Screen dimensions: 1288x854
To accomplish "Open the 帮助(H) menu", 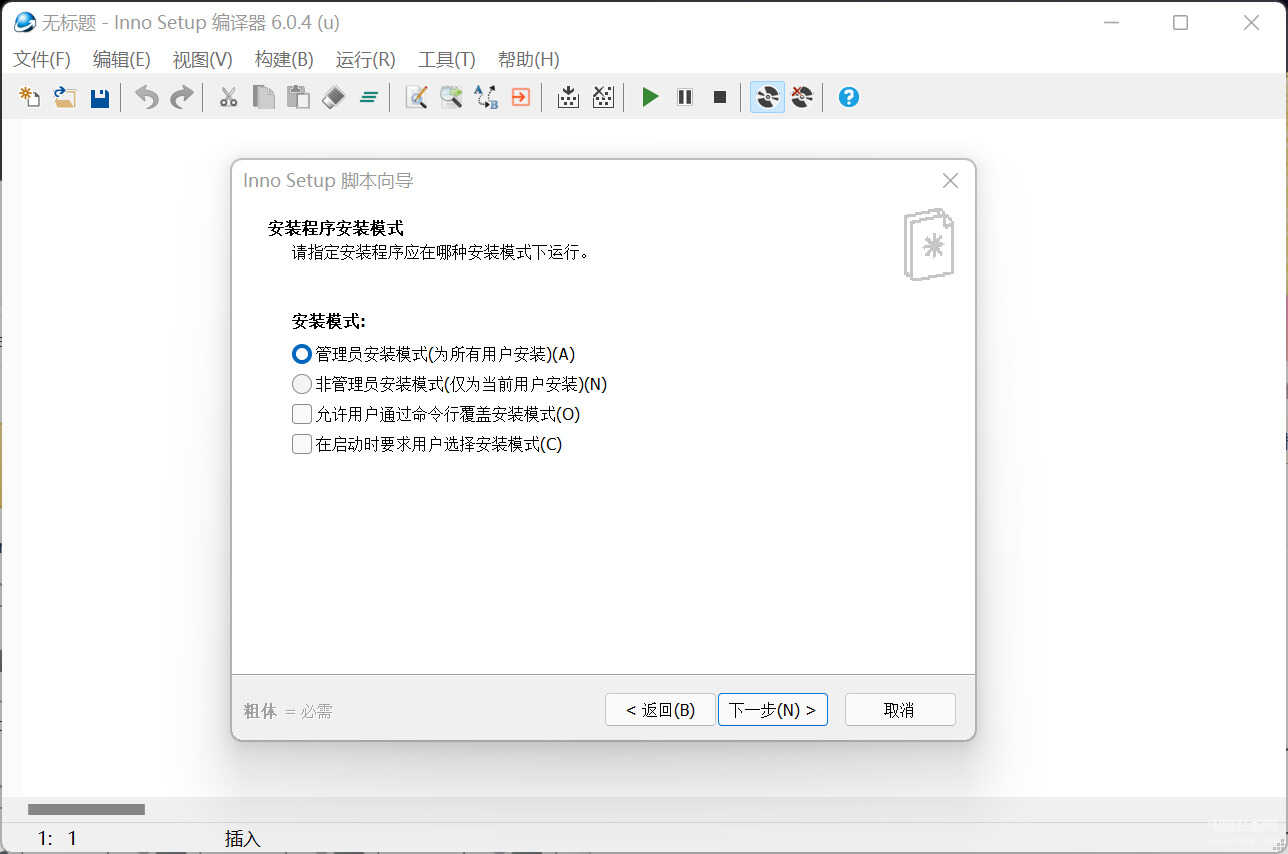I will point(529,59).
